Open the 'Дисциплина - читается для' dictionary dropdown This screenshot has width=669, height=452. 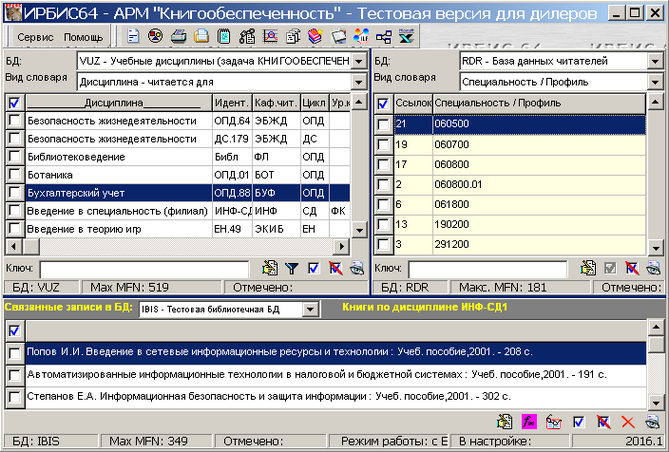[359, 82]
